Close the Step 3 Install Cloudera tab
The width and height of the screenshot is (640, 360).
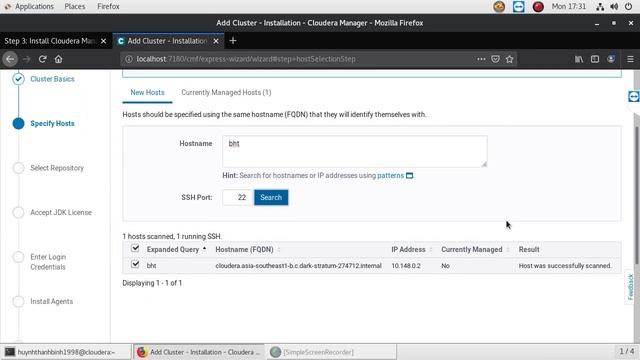coord(103,41)
